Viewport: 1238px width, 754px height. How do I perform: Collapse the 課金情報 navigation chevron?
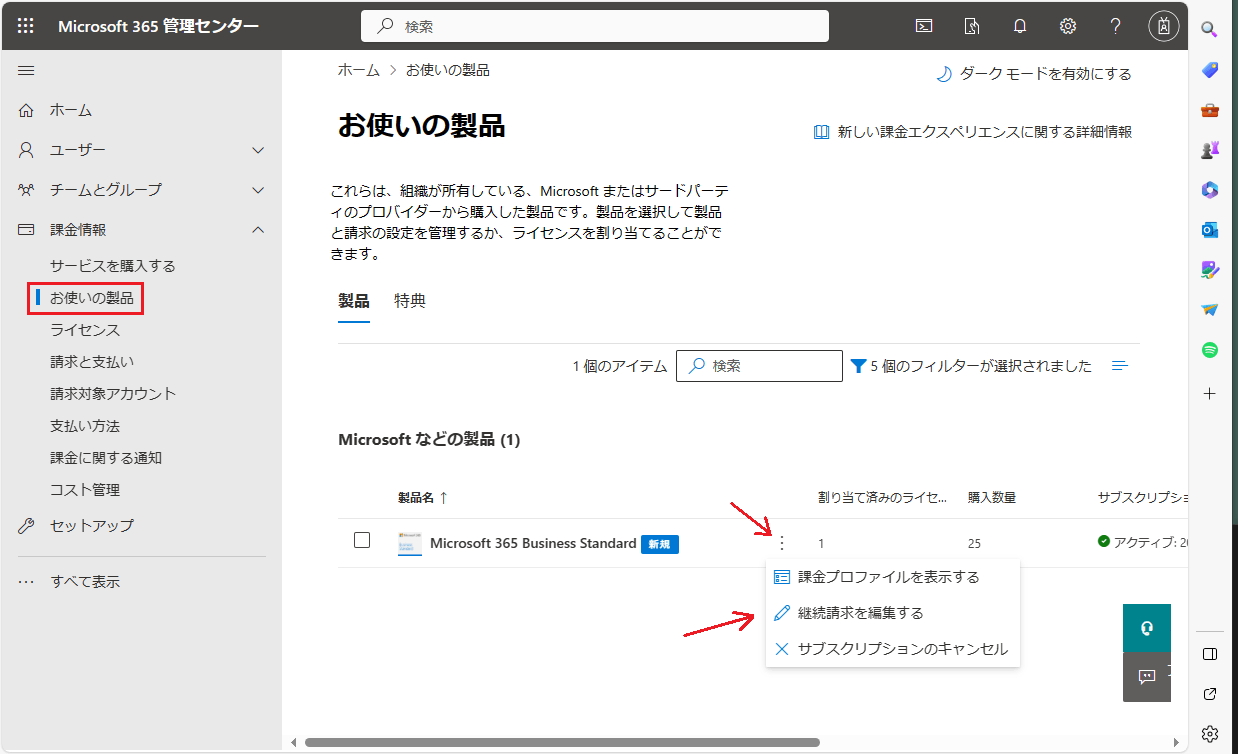tap(258, 230)
